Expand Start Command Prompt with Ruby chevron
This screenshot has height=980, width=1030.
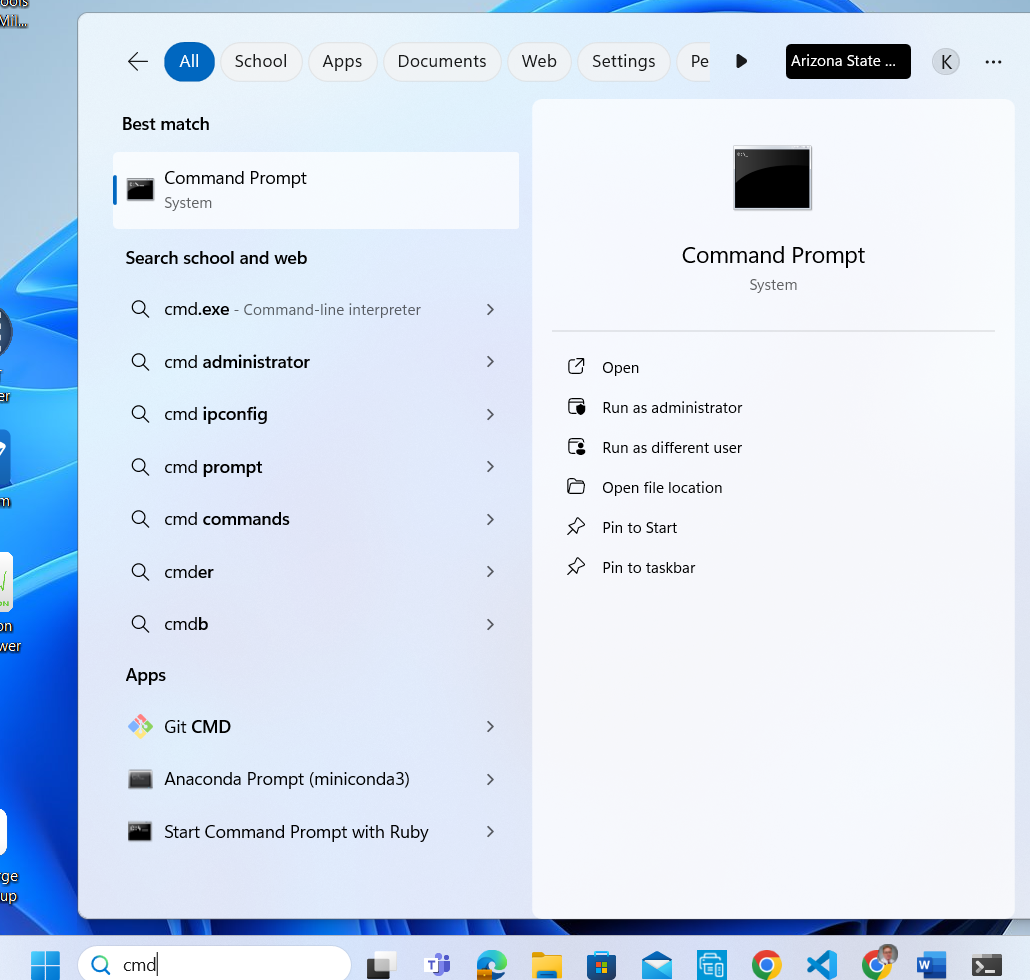tap(490, 832)
